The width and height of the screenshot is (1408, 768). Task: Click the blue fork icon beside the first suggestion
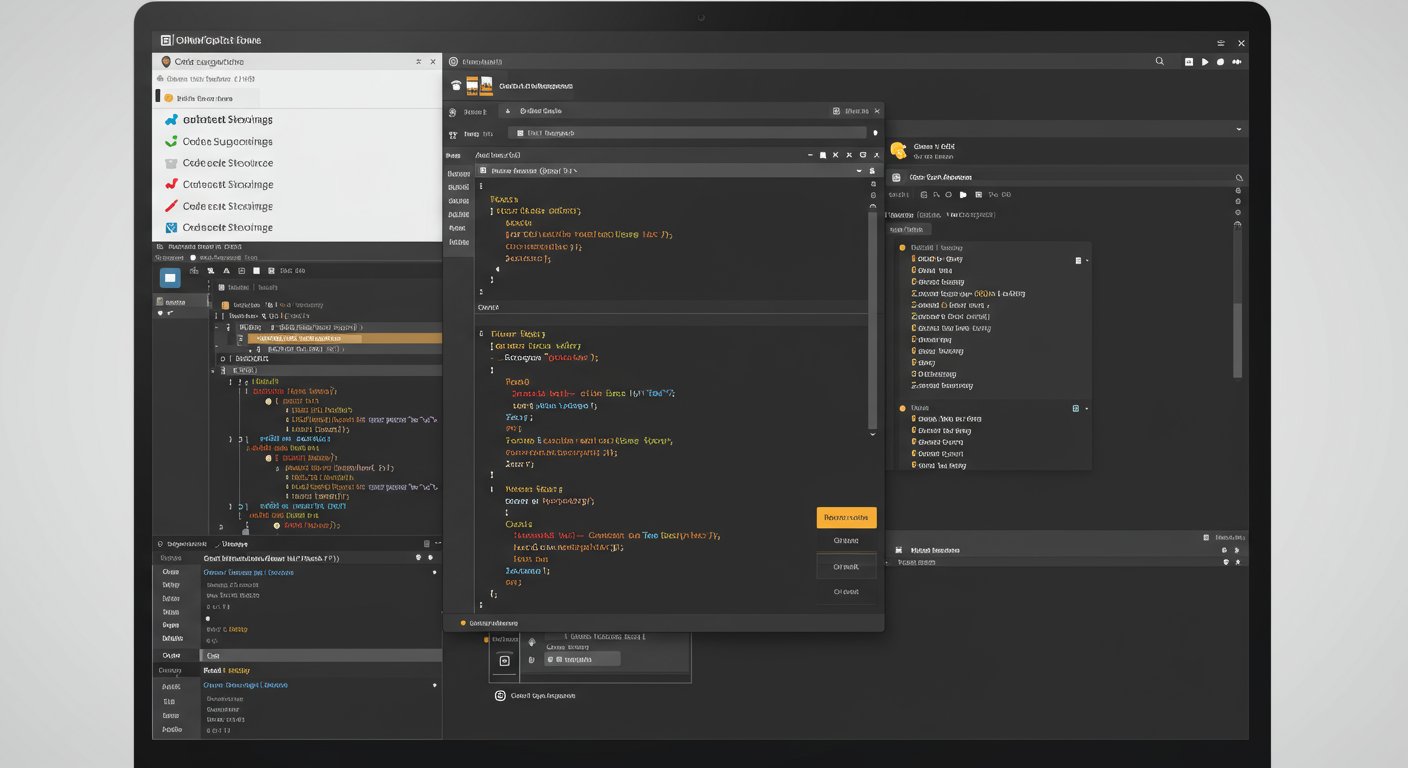click(172, 119)
